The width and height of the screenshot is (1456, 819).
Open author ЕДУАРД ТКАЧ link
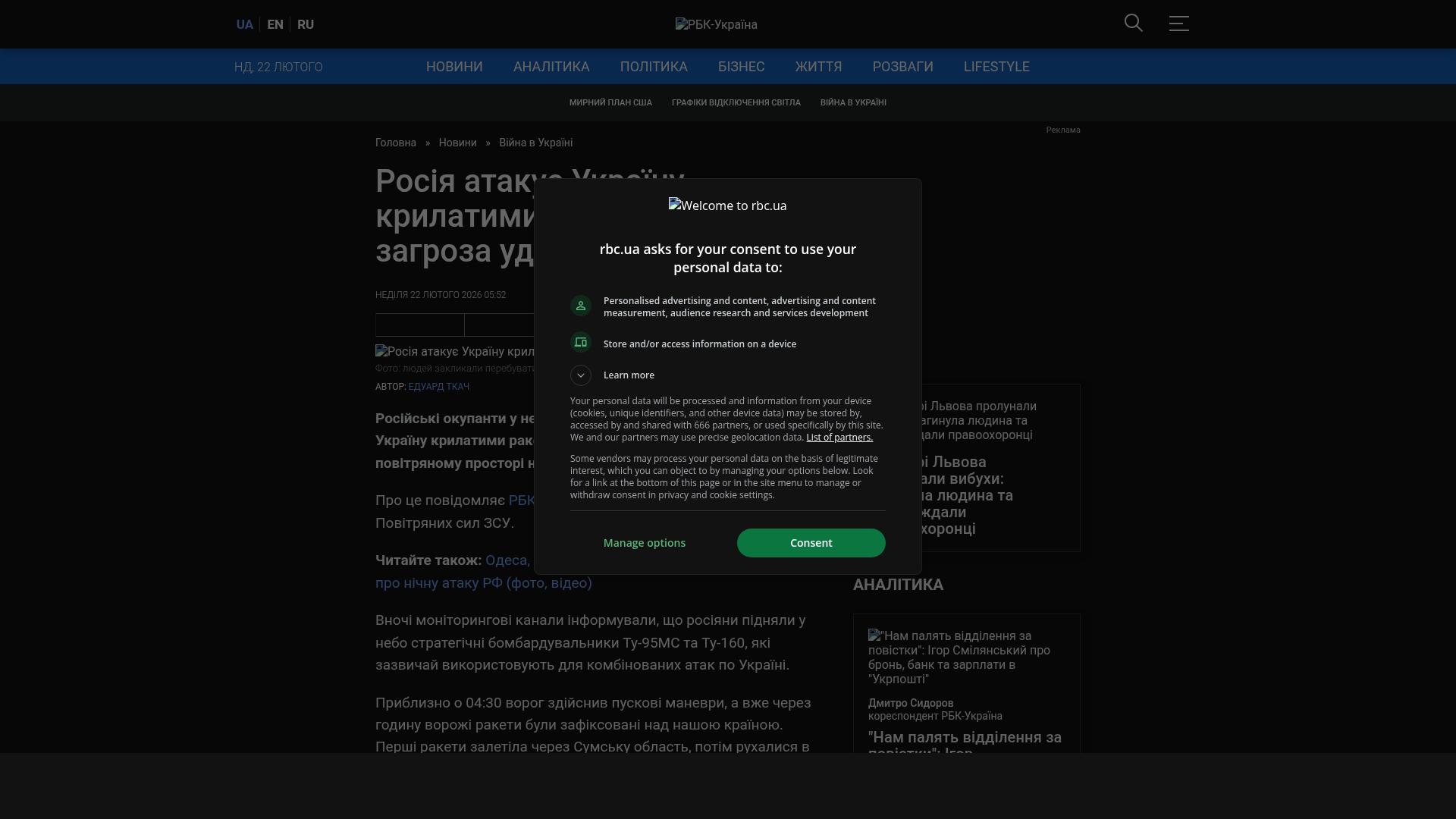click(438, 387)
